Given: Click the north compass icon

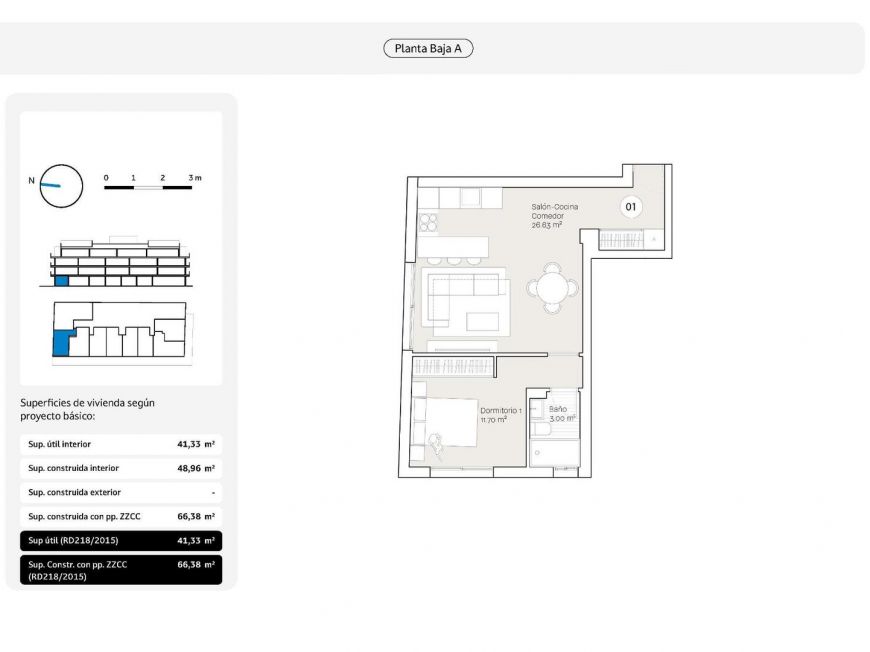Looking at the screenshot, I should (x=61, y=185).
